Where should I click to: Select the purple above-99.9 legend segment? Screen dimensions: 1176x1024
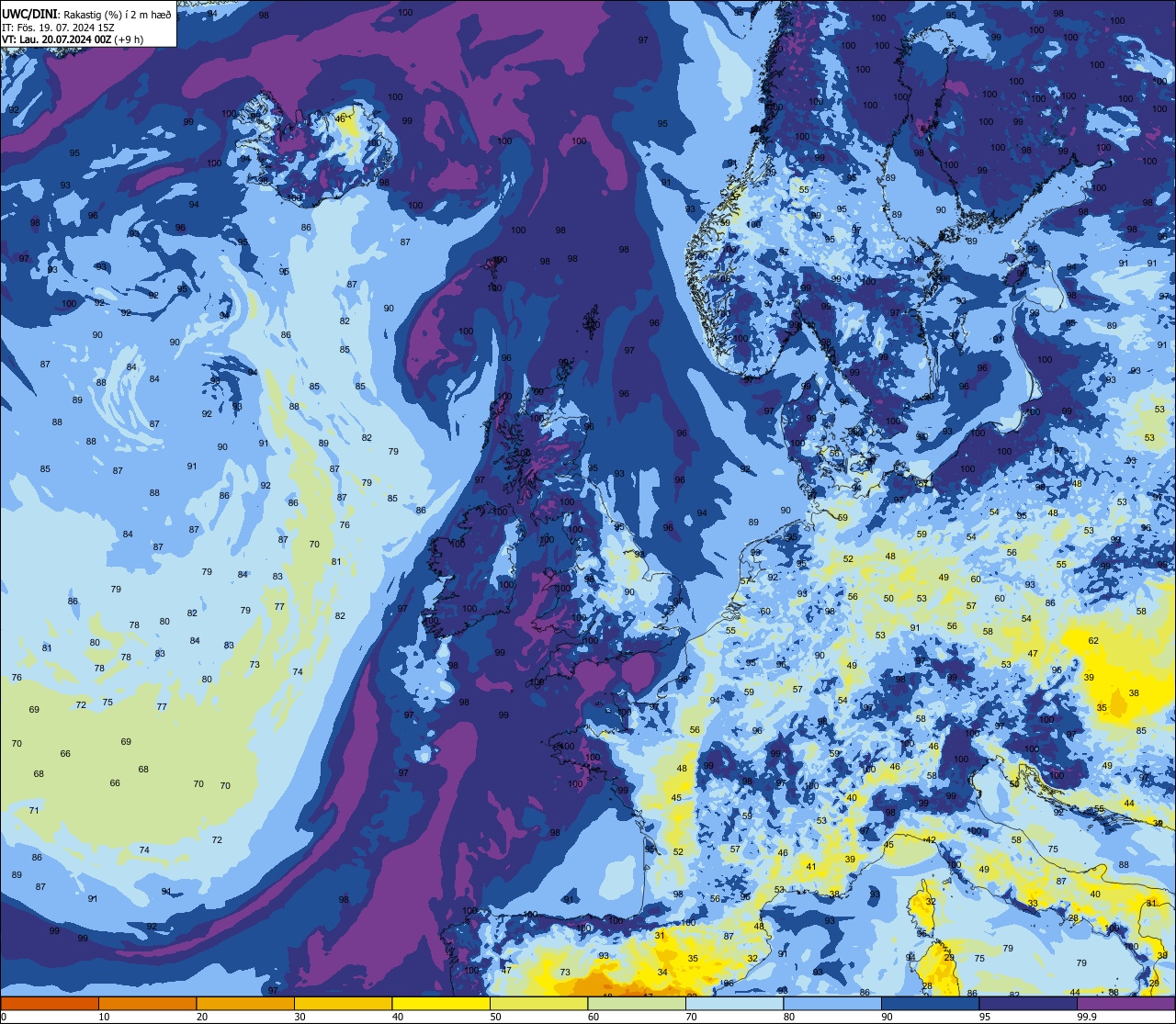(1126, 1004)
